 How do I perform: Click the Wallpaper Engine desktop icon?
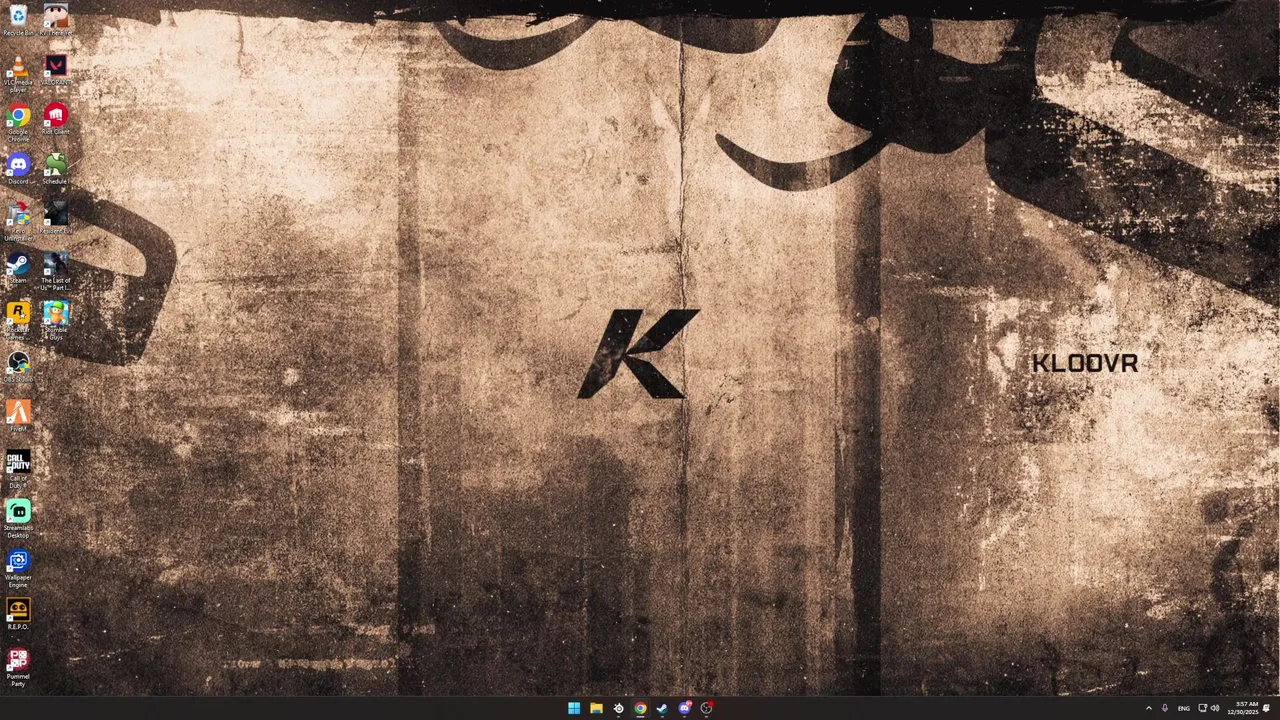click(x=18, y=569)
